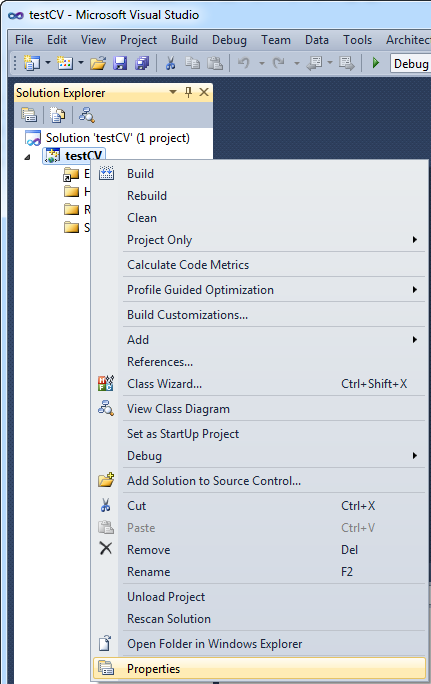Collapse the testCV project tree node

pyautogui.click(x=27, y=157)
